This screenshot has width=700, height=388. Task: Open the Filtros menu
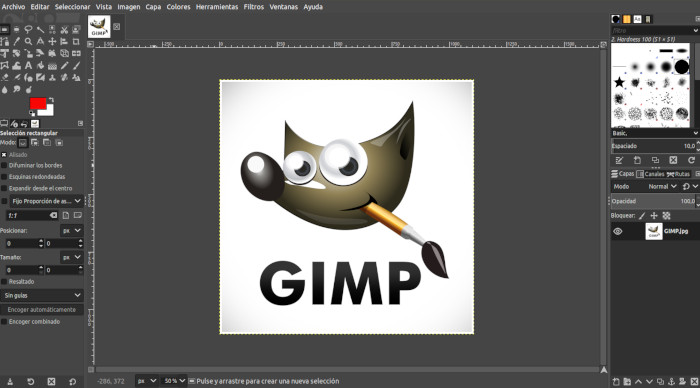[254, 7]
